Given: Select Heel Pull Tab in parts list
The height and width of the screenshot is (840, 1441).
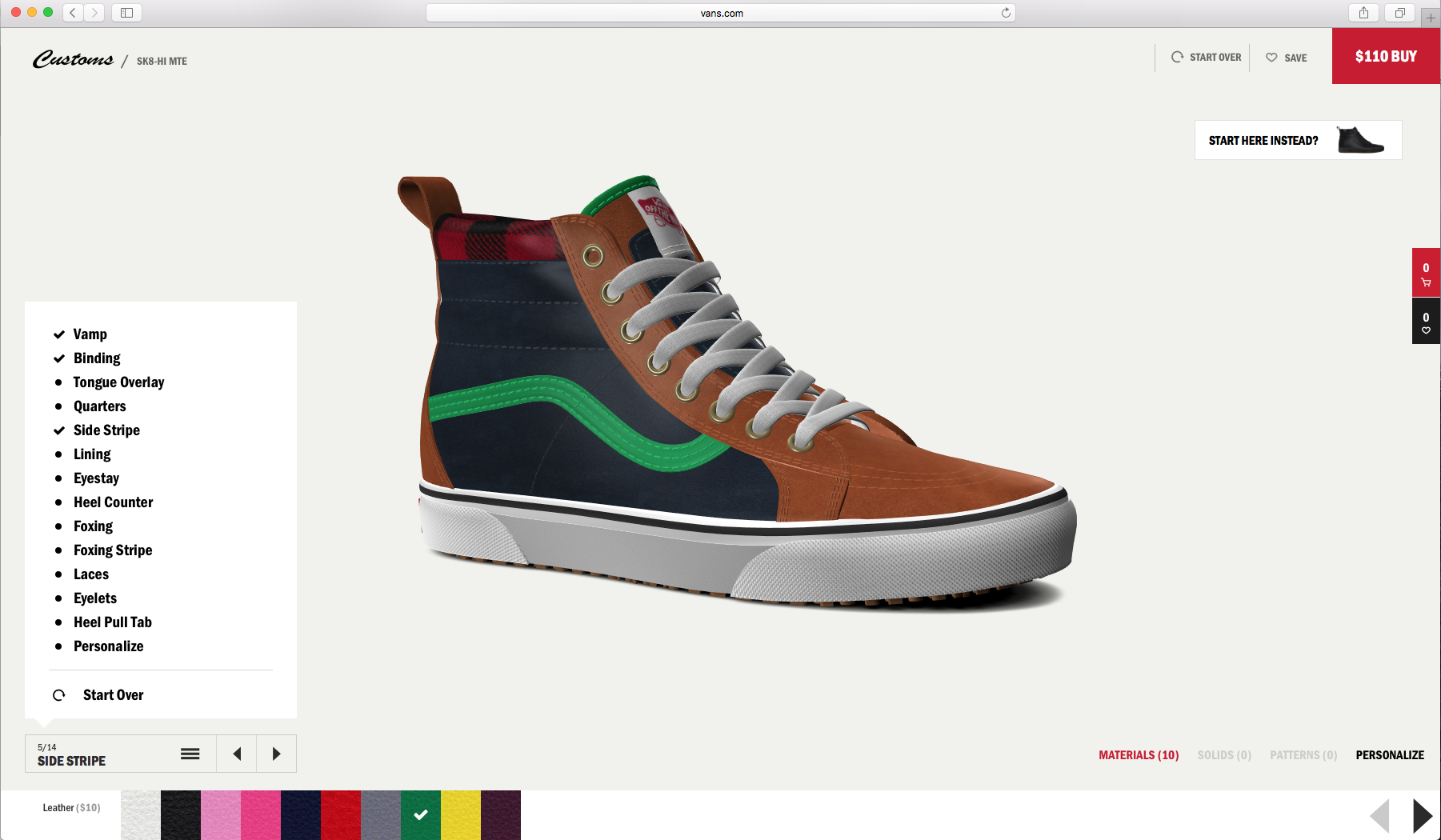Looking at the screenshot, I should coord(112,622).
